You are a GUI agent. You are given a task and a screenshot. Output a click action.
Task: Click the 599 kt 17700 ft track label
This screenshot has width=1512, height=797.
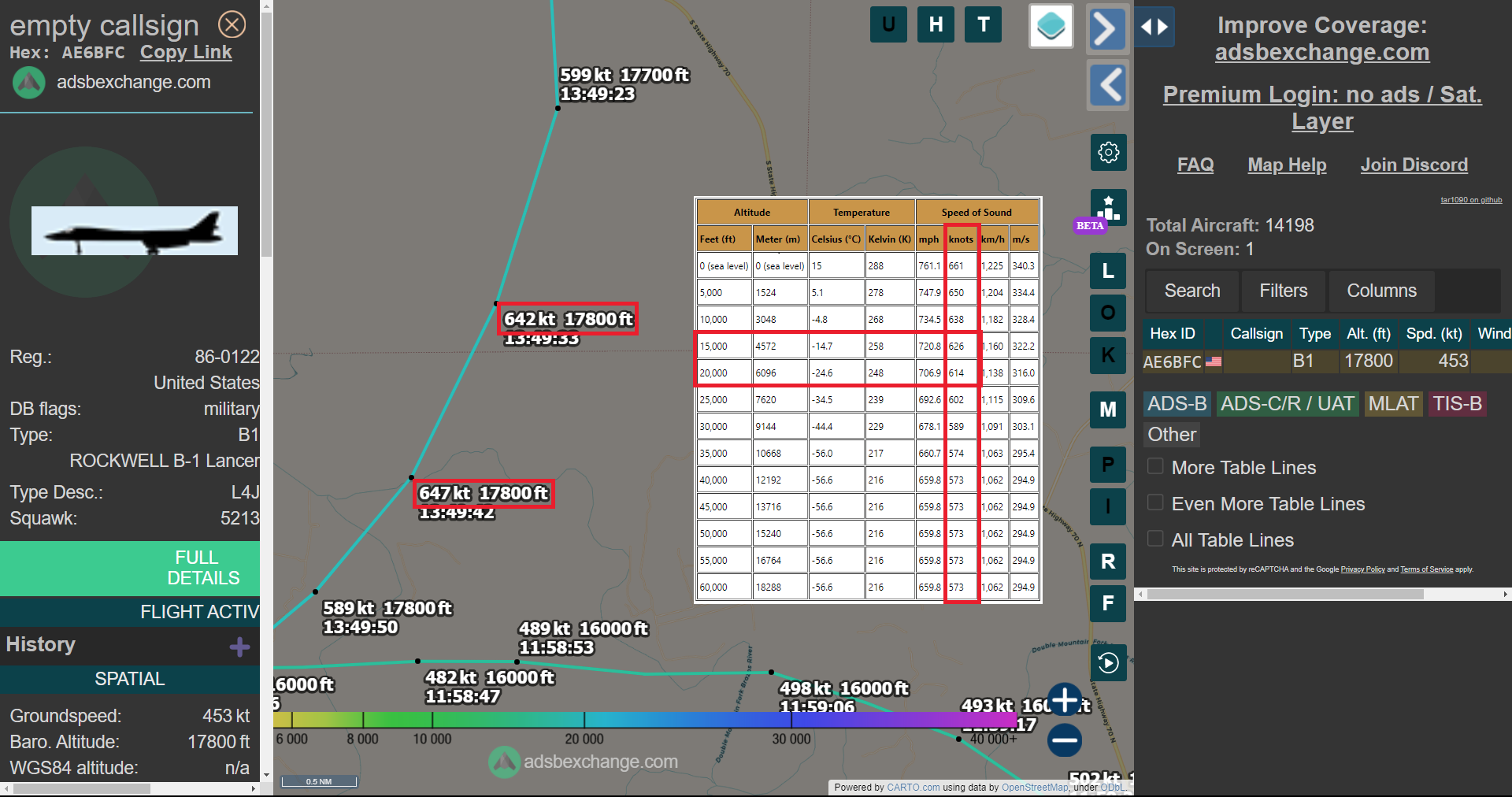click(x=624, y=76)
